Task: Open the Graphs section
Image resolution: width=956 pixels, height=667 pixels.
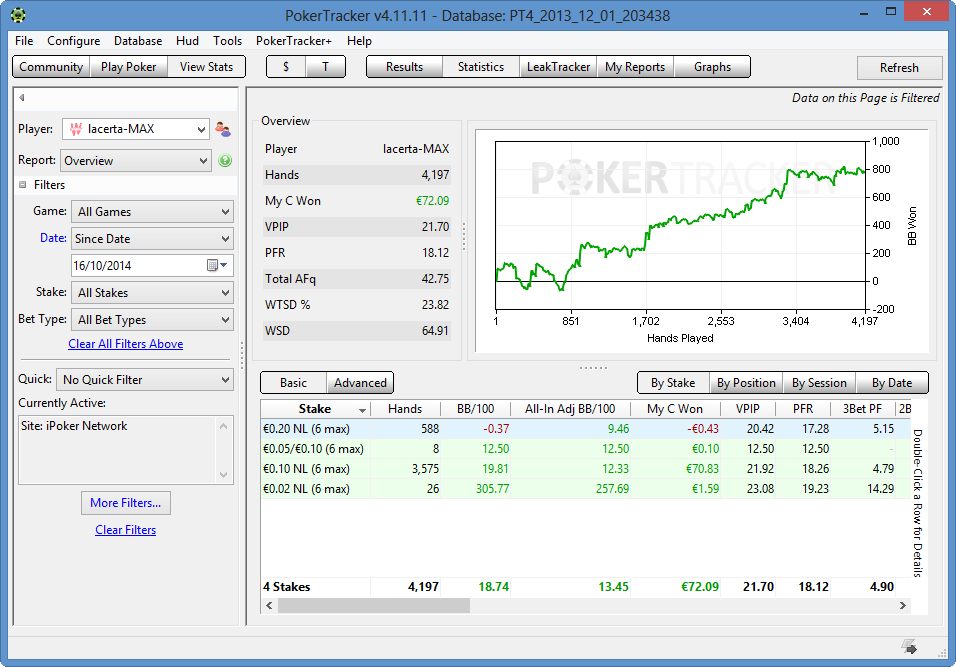Action: 712,67
